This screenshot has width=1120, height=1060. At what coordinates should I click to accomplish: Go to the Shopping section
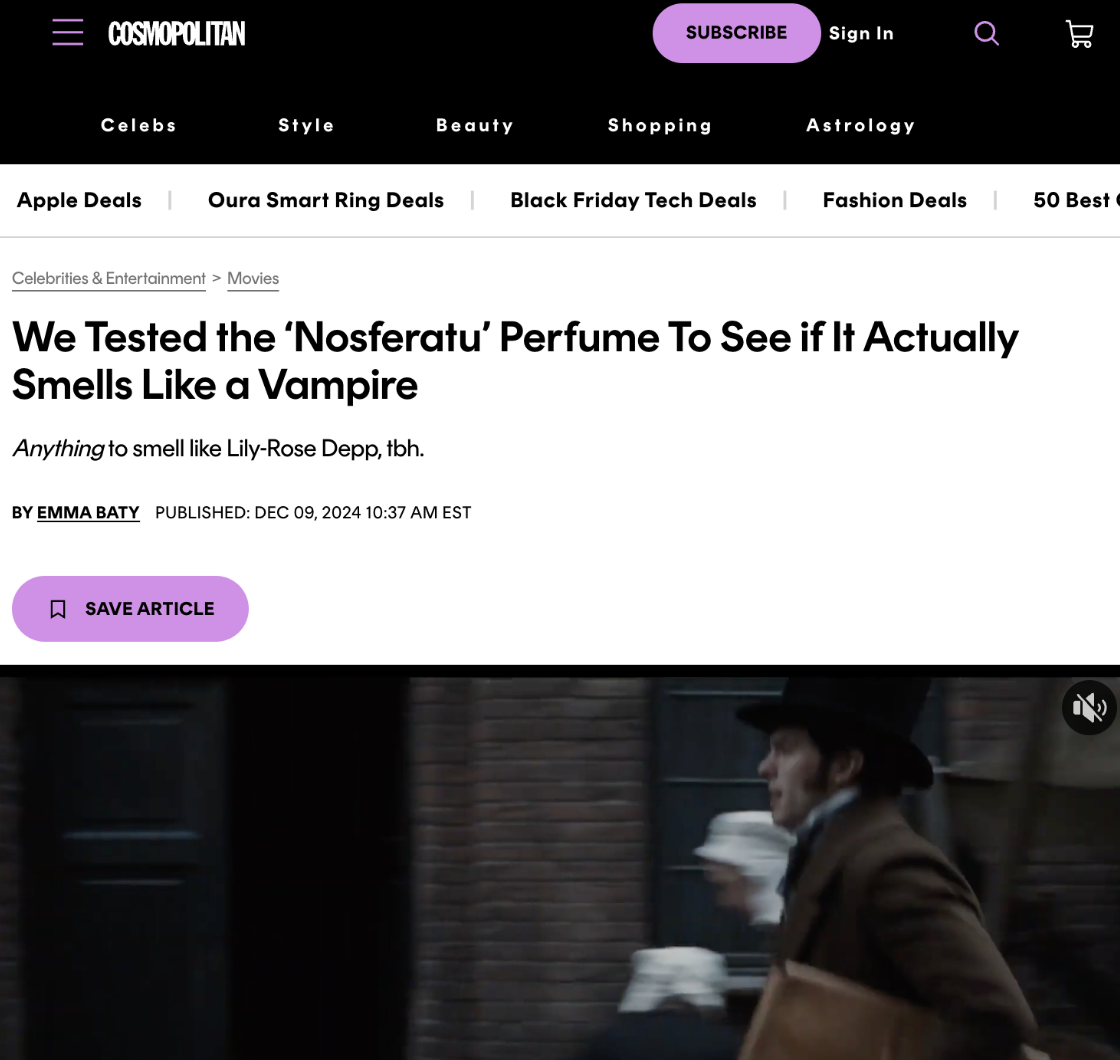[659, 125]
